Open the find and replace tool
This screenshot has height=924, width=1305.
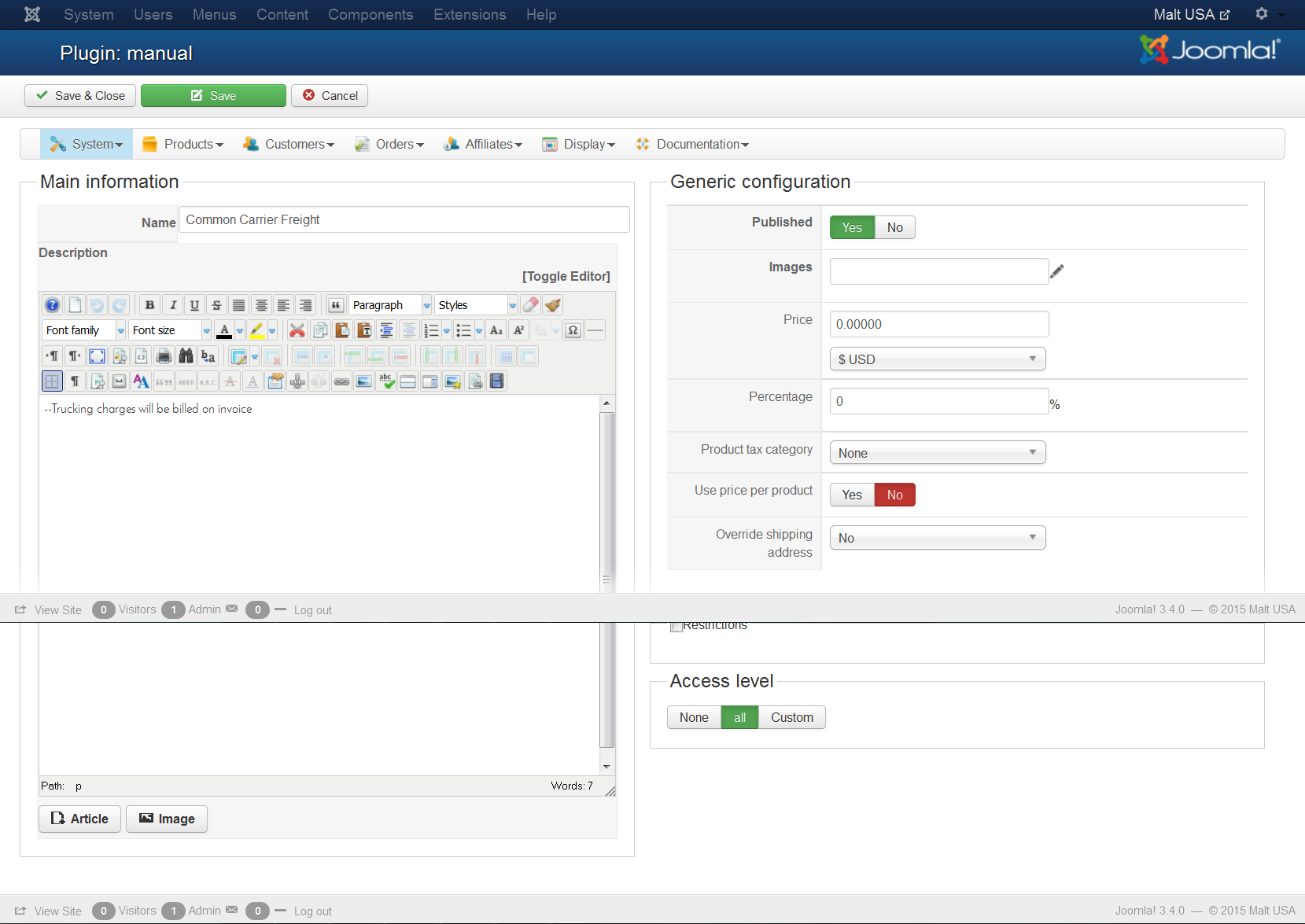[208, 356]
